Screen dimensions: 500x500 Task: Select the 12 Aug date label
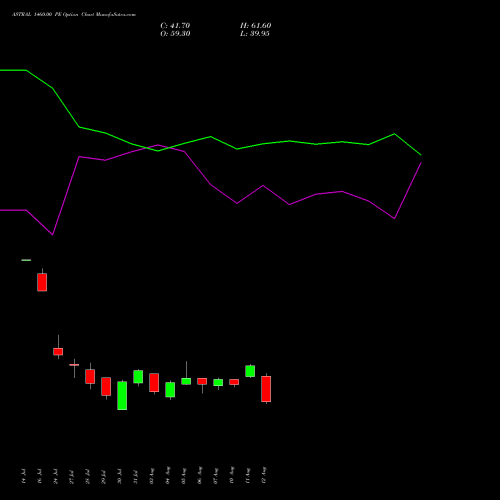[x=263, y=475]
